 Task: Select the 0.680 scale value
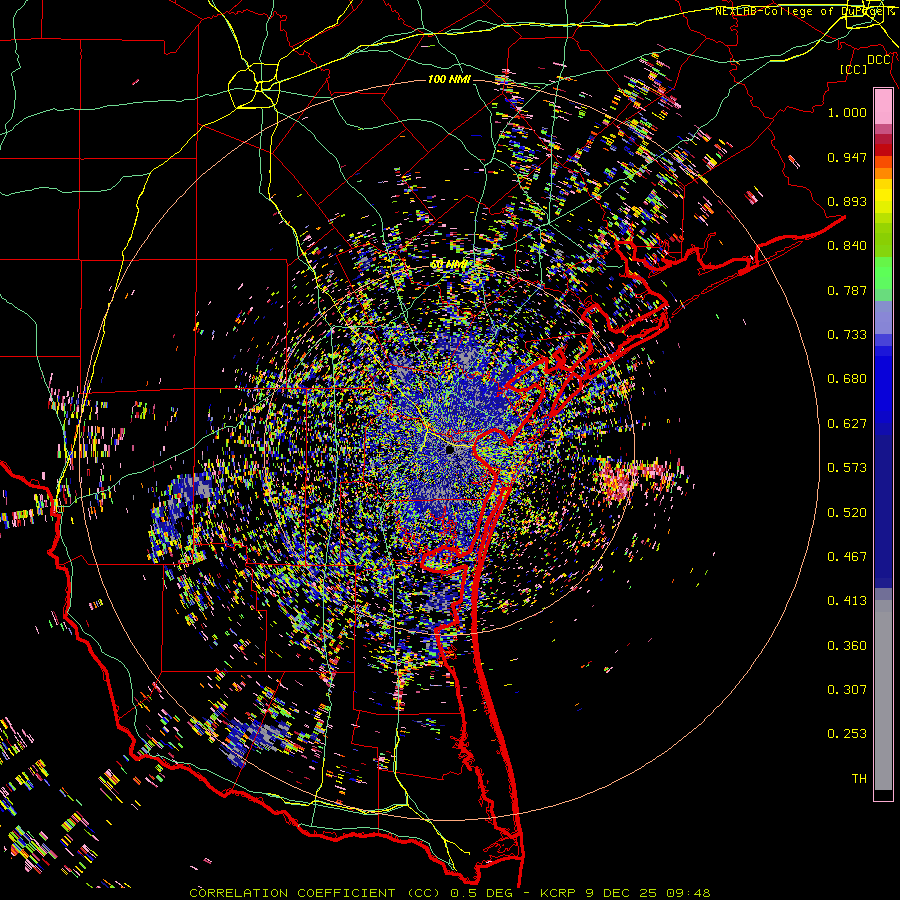(847, 379)
